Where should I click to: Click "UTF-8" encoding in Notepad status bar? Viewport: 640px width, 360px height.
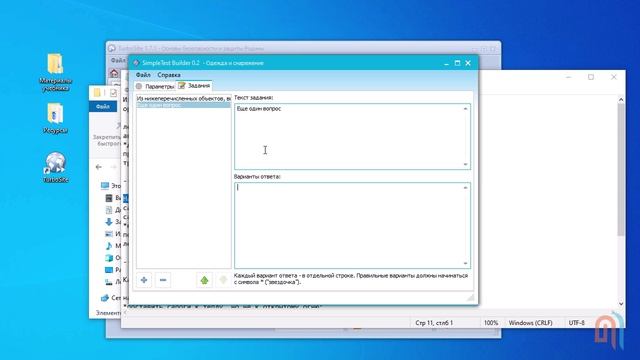[576, 323]
